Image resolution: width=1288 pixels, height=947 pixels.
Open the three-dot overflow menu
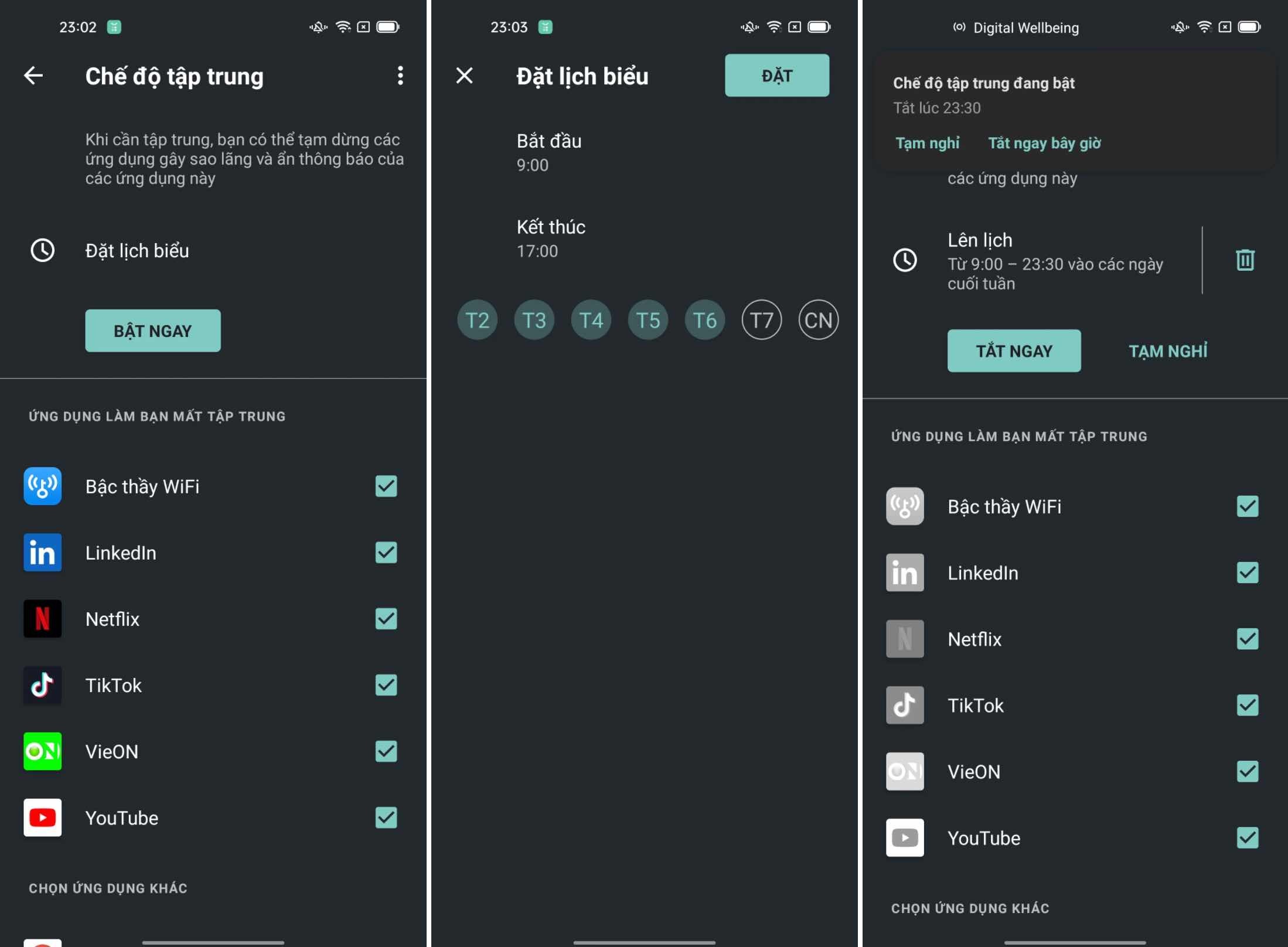[x=400, y=76]
